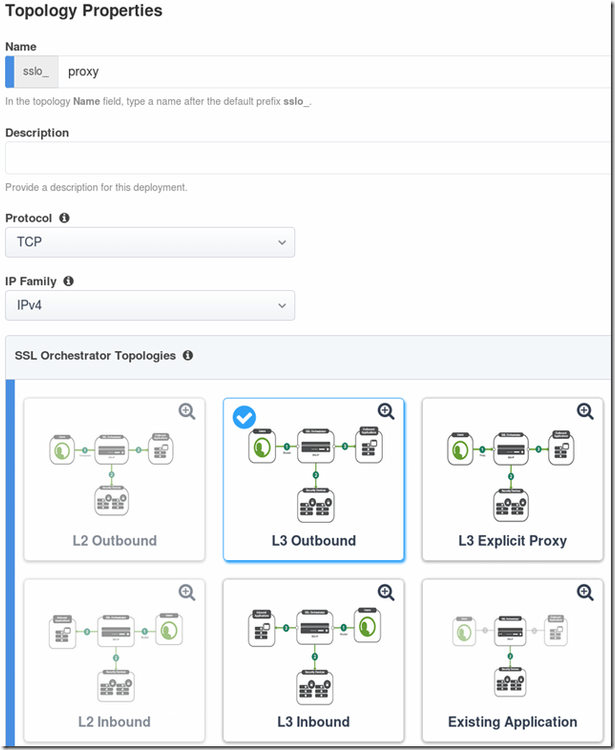Image resolution: width=615 pixels, height=750 pixels.
Task: Magnify the L3 Explicit Proxy diagram
Action: pyautogui.click(x=585, y=411)
